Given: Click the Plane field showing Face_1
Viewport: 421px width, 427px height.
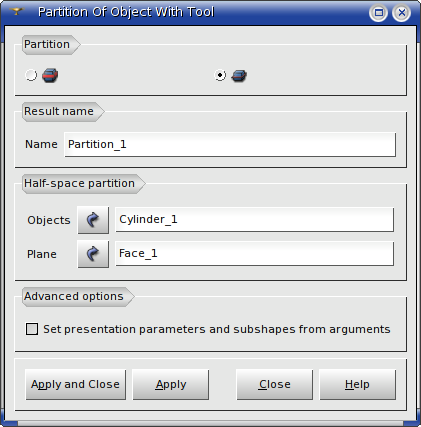Looking at the screenshot, I should [x=254, y=253].
